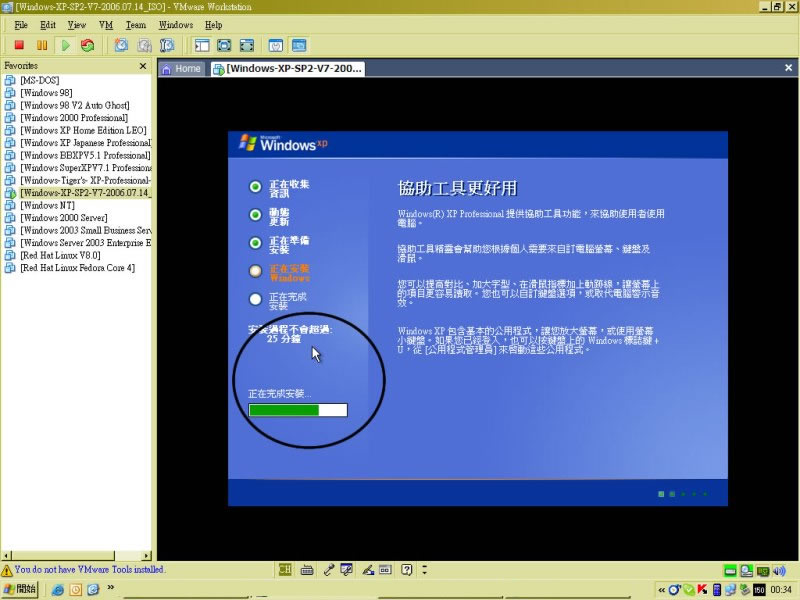Click the green Power On play button
Viewport: 800px width, 600px height.
65,45
